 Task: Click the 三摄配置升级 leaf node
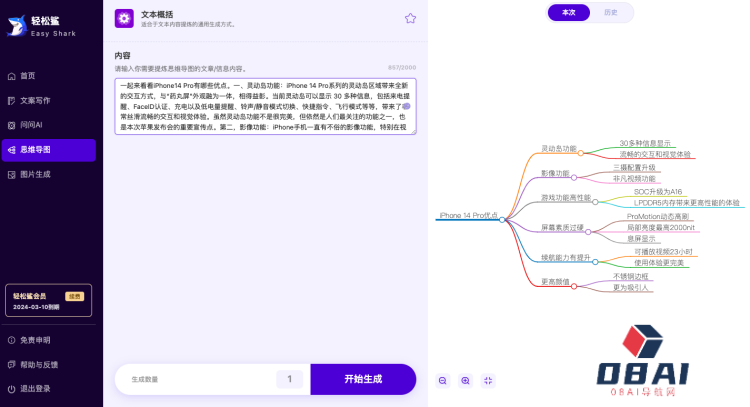point(634,167)
